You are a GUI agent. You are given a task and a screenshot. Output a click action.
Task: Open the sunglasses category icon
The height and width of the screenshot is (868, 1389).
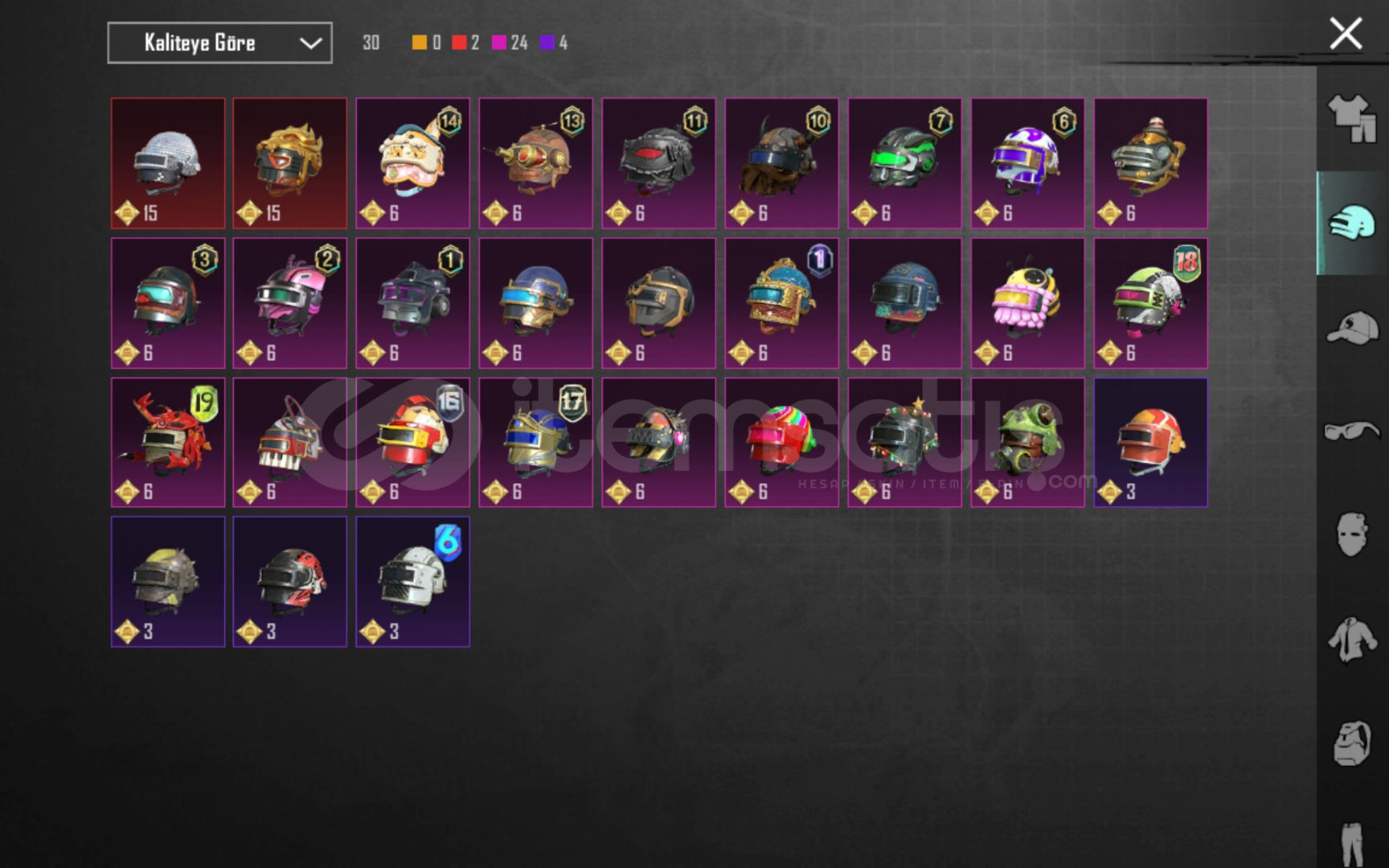click(x=1352, y=431)
